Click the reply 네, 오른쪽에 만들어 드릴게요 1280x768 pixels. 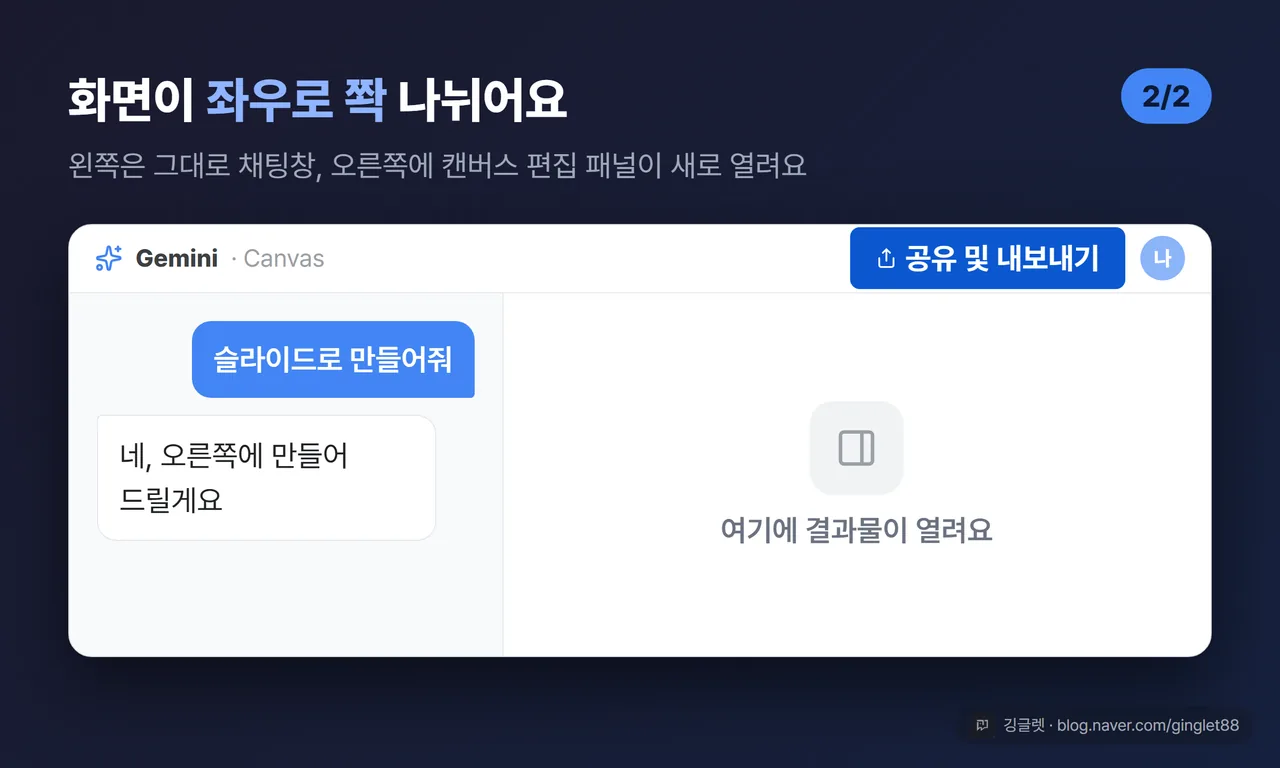pos(266,478)
